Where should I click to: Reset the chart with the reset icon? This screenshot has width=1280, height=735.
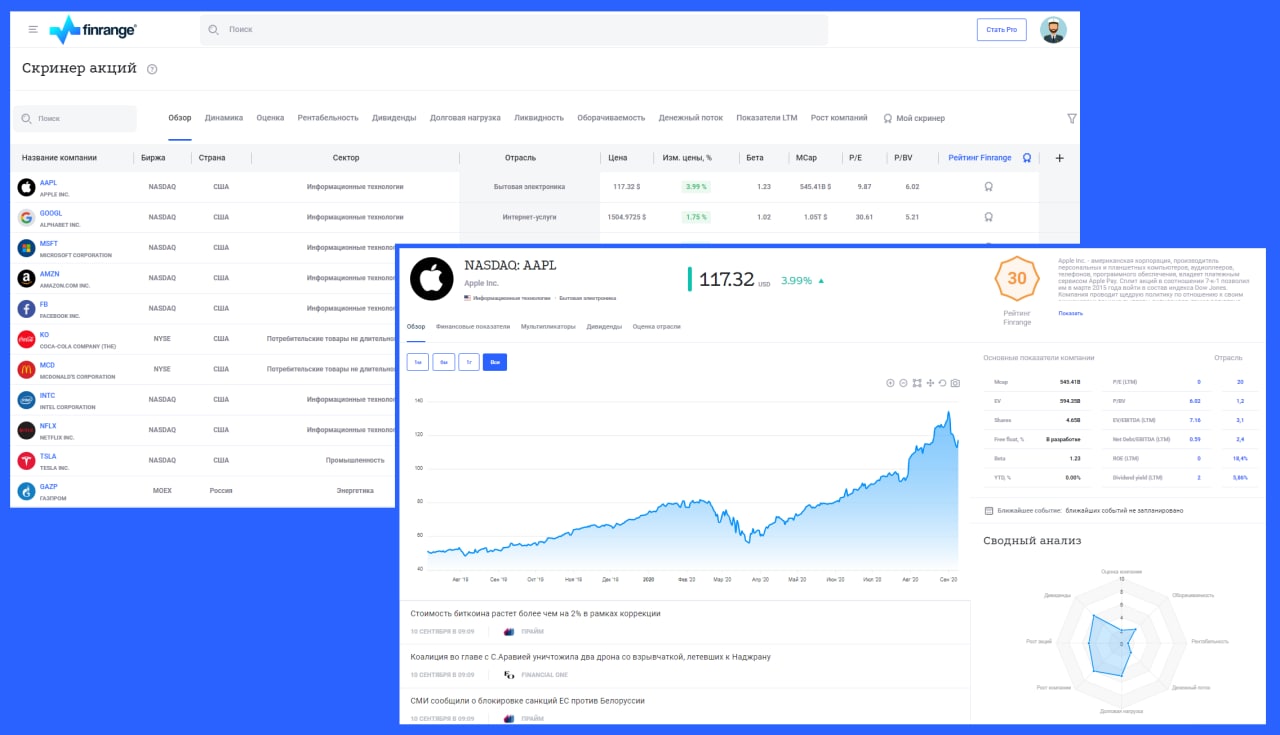[943, 383]
